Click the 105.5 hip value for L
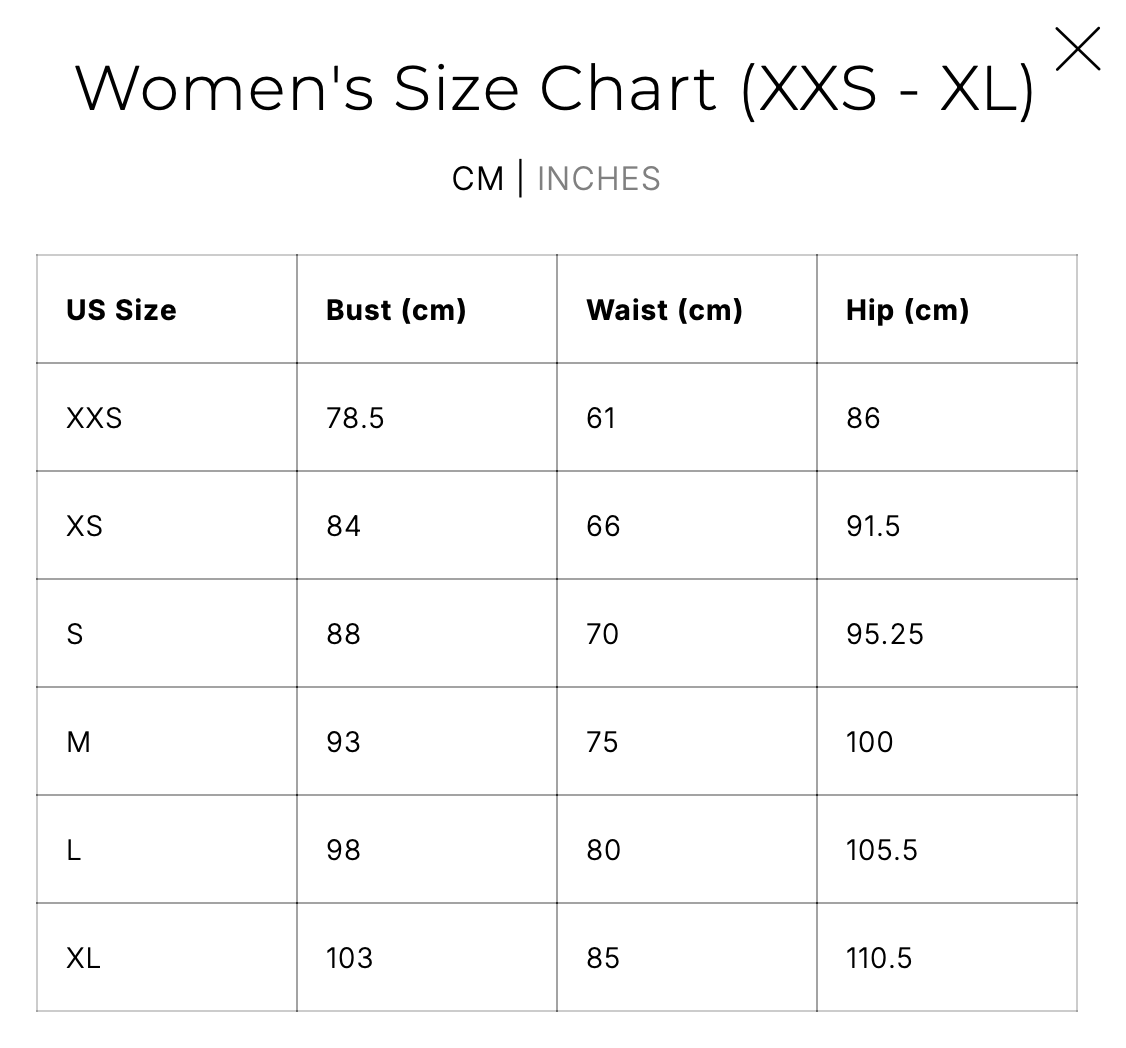 [881, 850]
